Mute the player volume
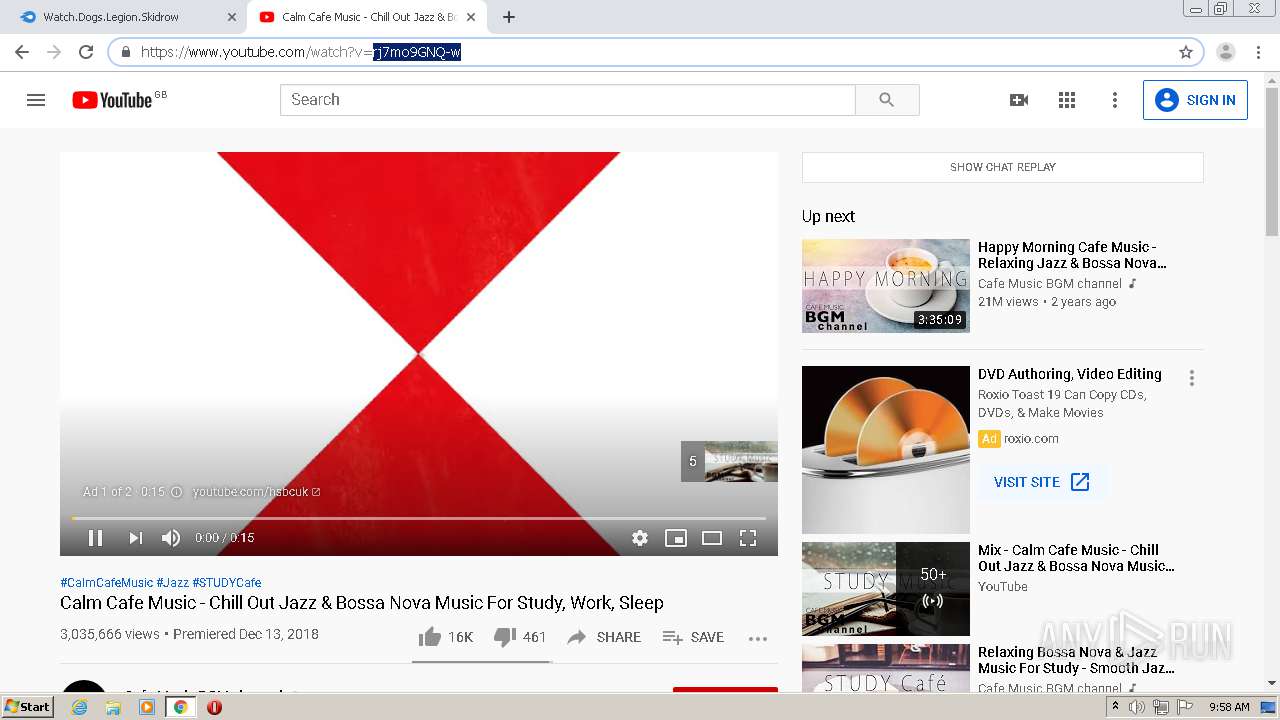Image resolution: width=1280 pixels, height=720 pixels. 171,538
